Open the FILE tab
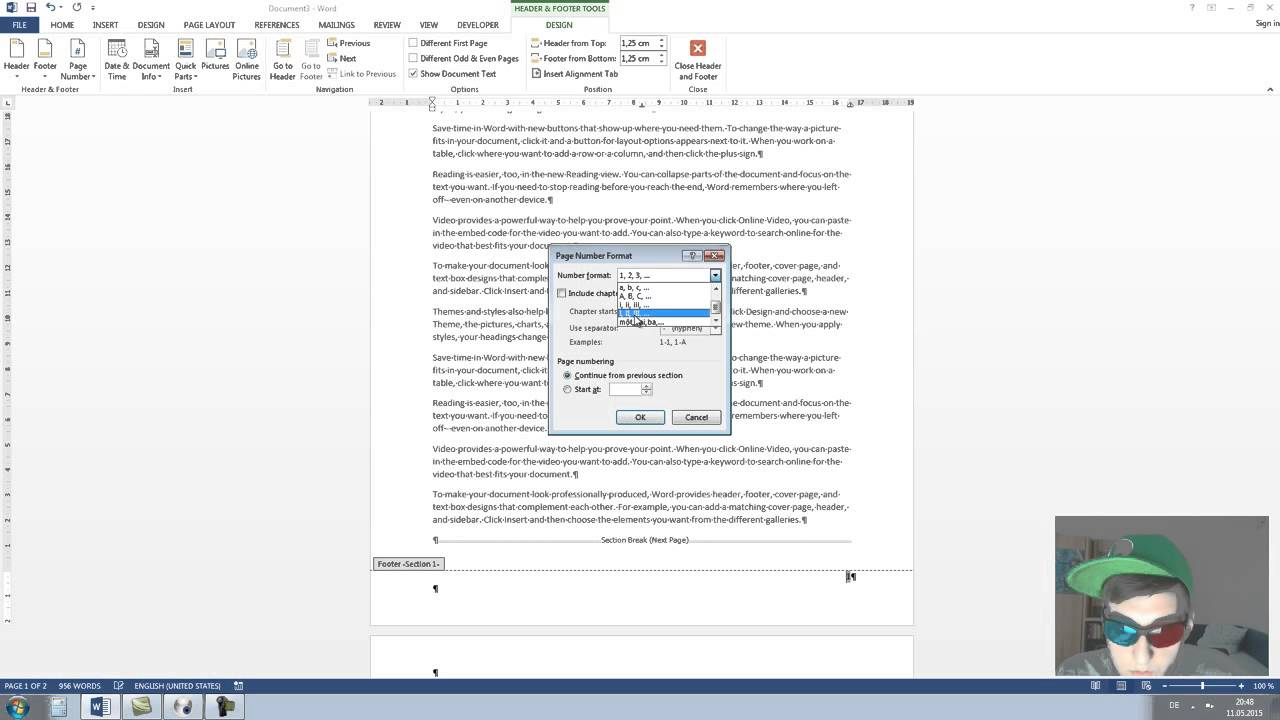 19,25
